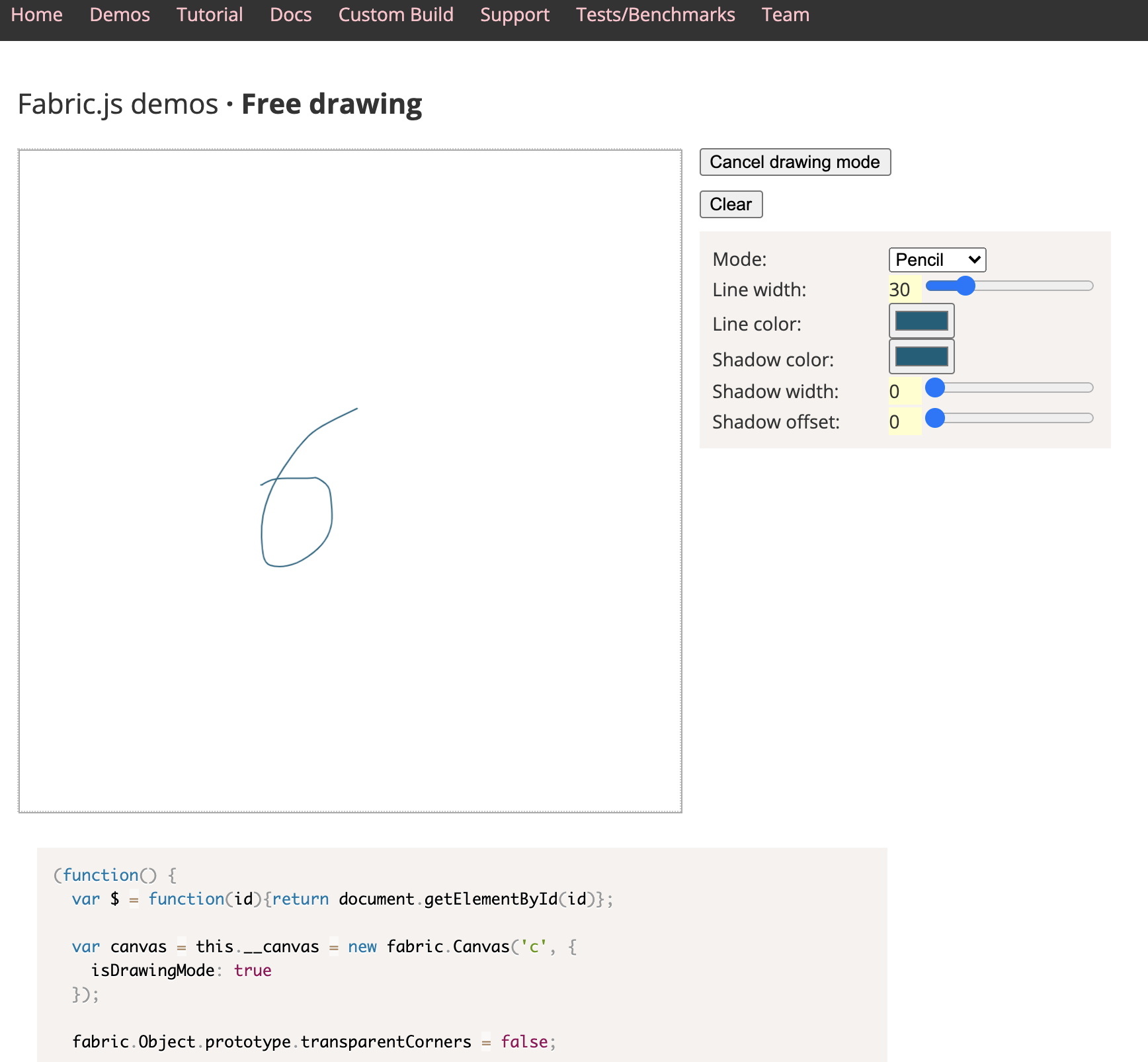This screenshot has height=1062, width=1148.
Task: Click the 'transparentCorners = false' code line
Action: (314, 1042)
